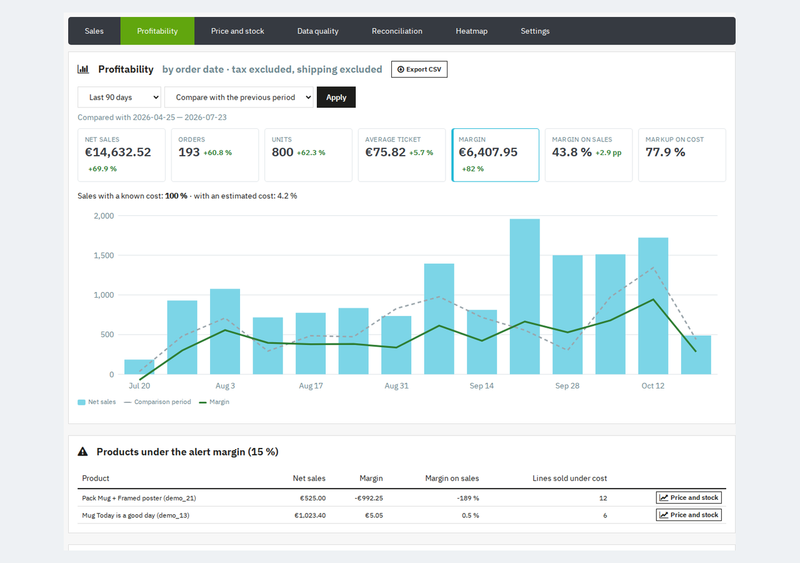The height and width of the screenshot is (563, 800).
Task: Click the bar chart icon beside Profitability
Action: point(83,69)
